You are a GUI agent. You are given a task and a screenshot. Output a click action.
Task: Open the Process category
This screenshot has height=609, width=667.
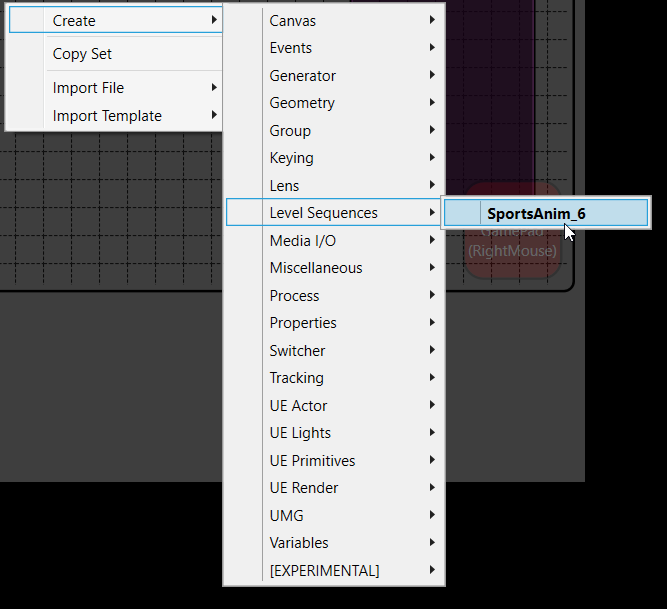click(294, 295)
